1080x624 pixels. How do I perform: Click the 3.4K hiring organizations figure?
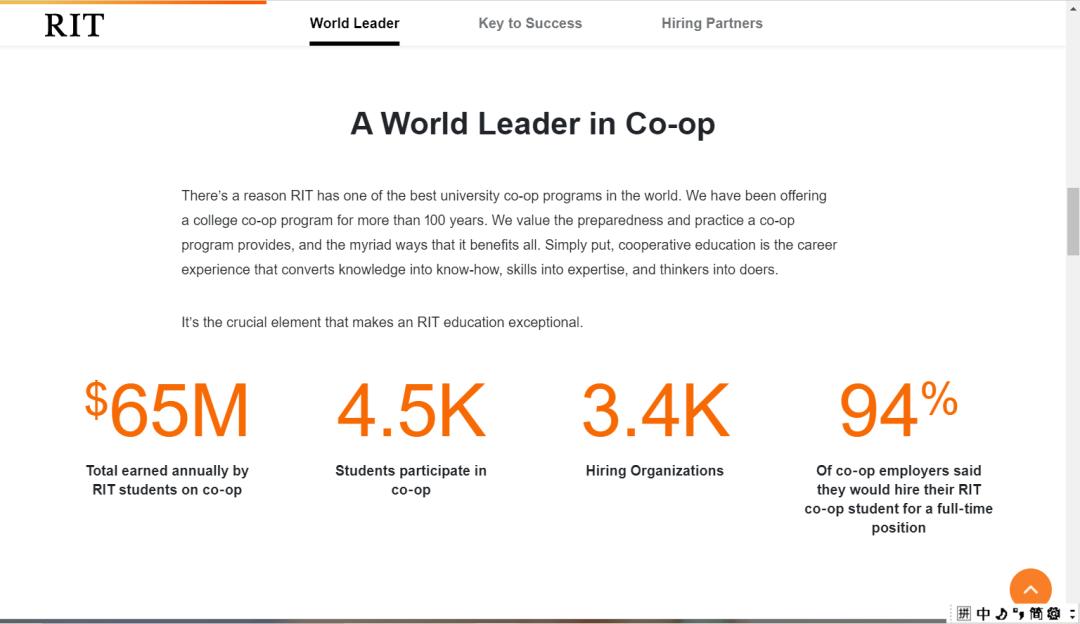(655, 411)
